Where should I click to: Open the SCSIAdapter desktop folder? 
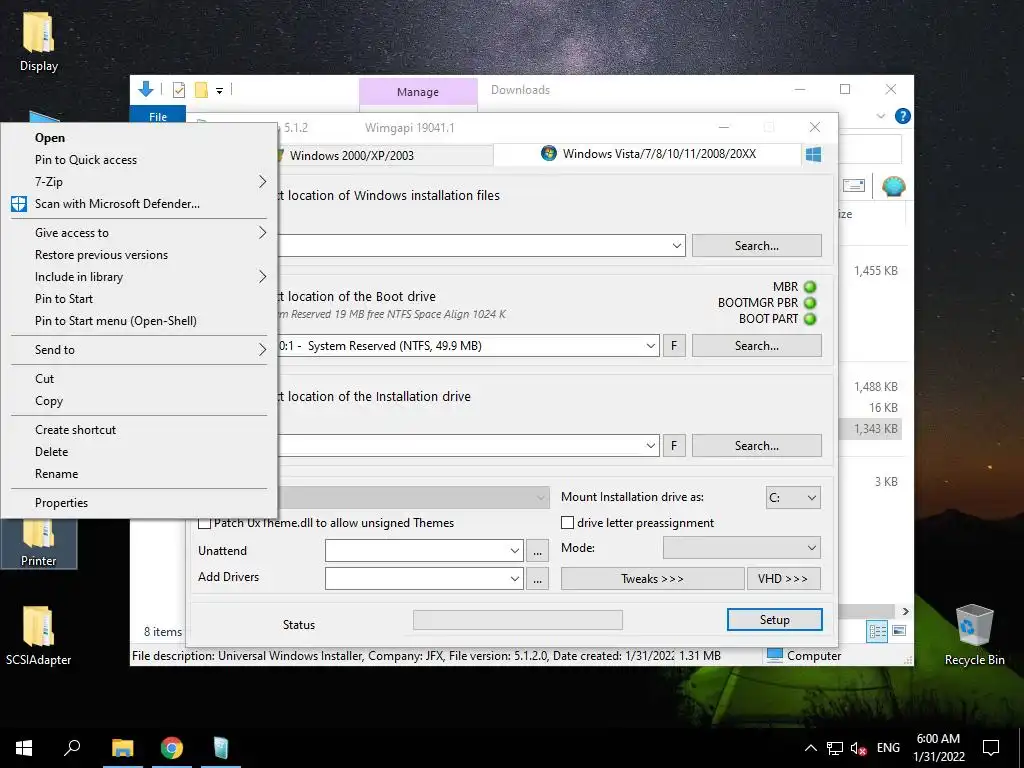click(x=38, y=636)
